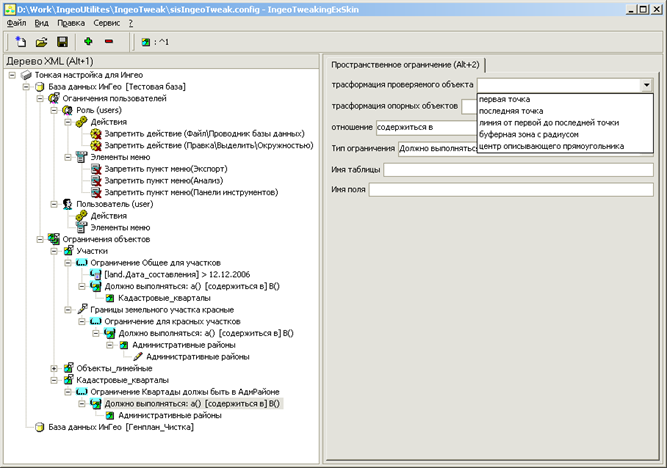Click the red minus Remove node icon
667x468 pixels.
(109, 41)
